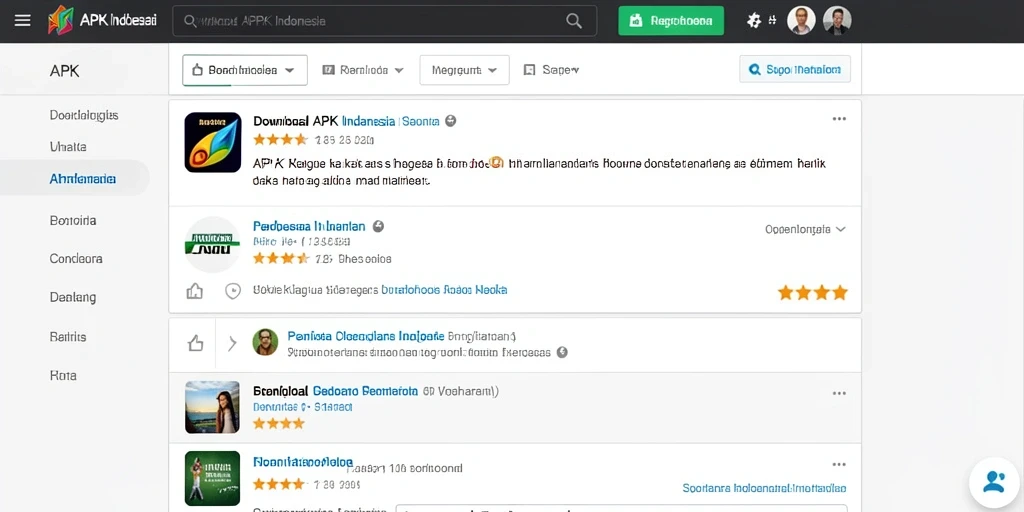Open Soortanra Inoloanatral link
This screenshot has width=1024, height=512.
[765, 488]
